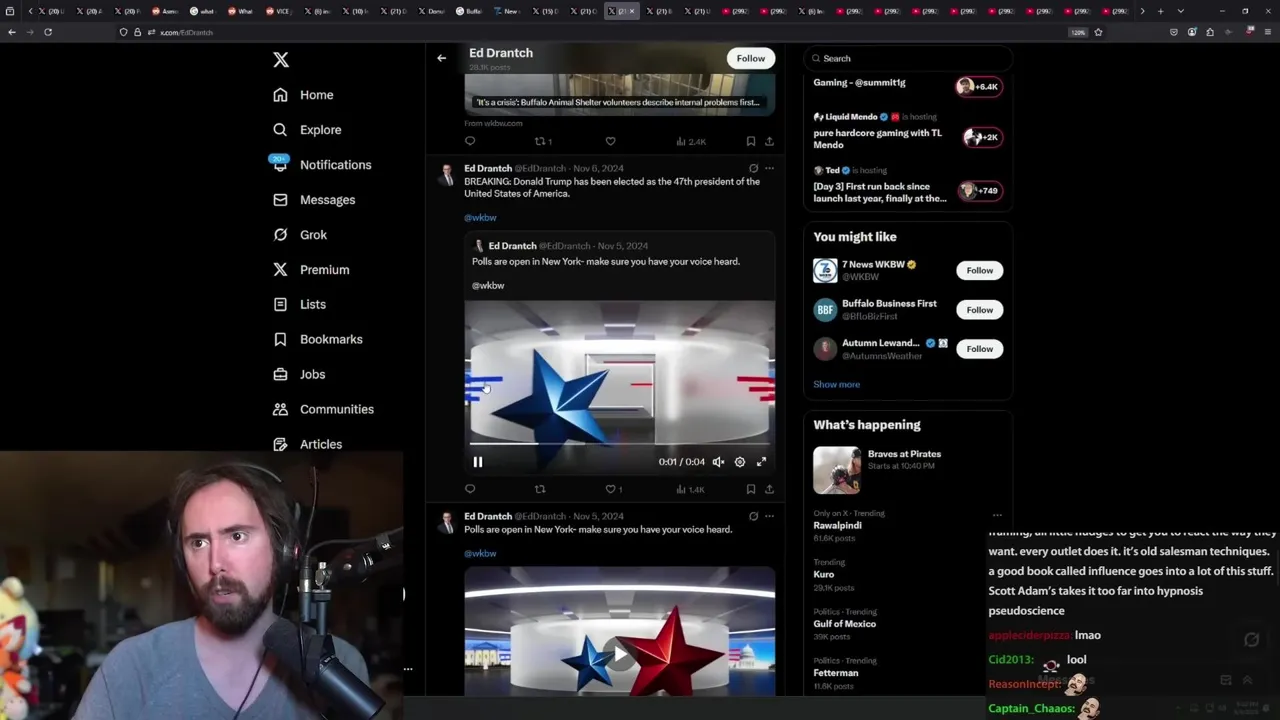Go to Explore
Screen dimensions: 1280x720
[307, 130]
